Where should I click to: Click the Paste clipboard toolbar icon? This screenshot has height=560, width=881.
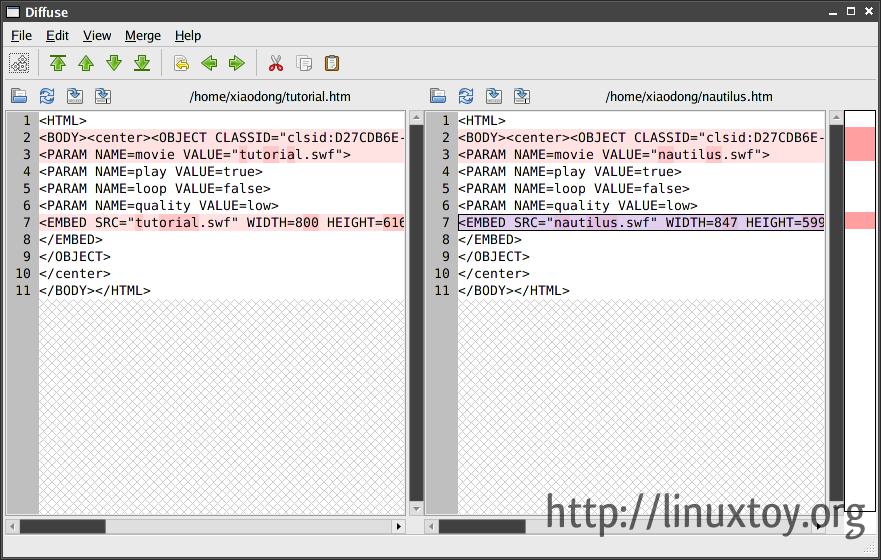click(x=331, y=63)
